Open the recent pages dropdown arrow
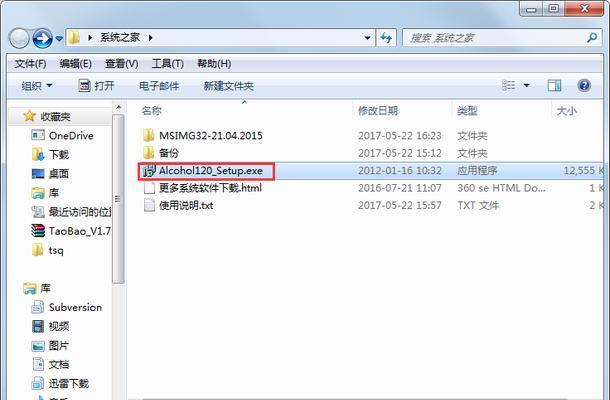This screenshot has width=610, height=400. click(59, 39)
